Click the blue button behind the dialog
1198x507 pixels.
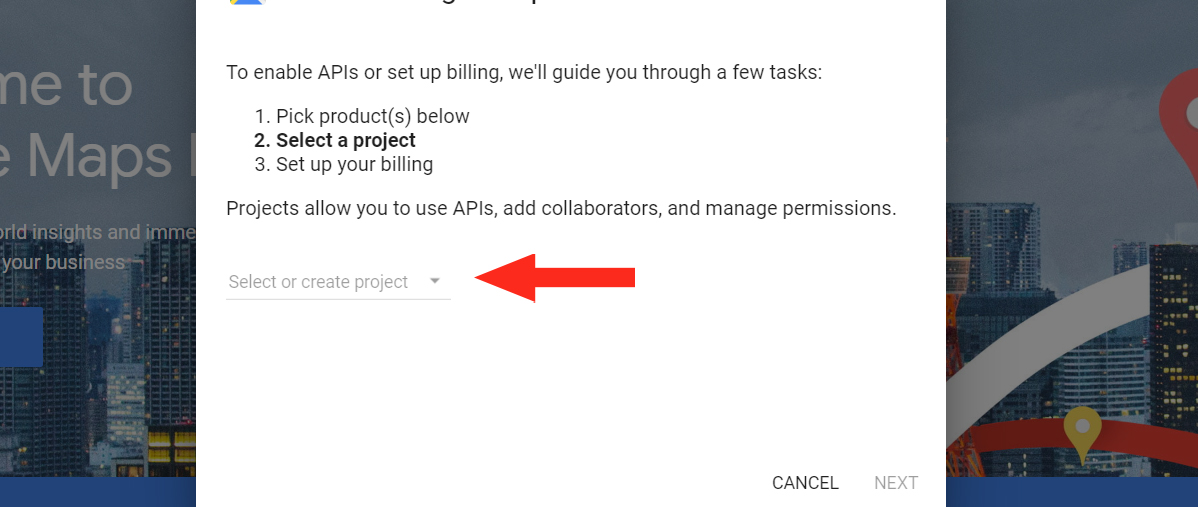(x=21, y=337)
